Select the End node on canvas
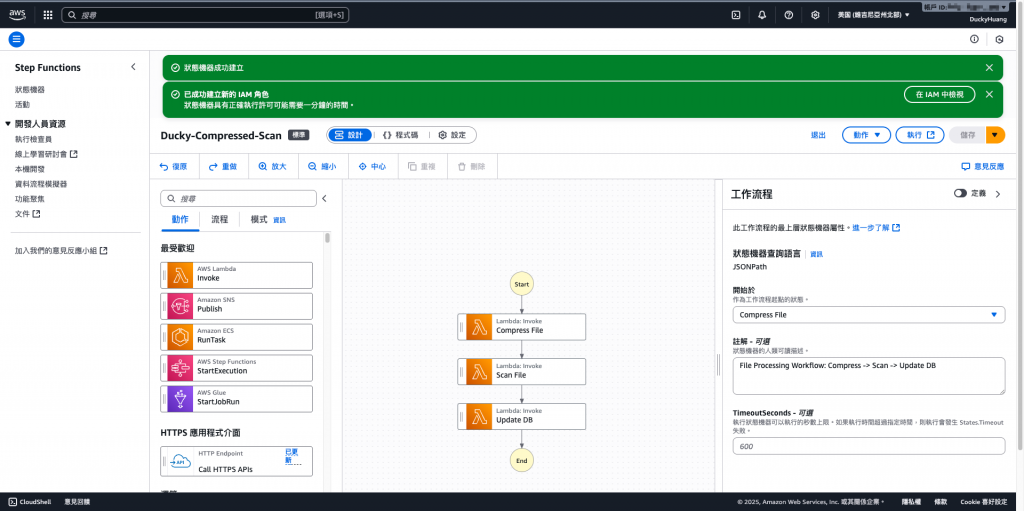The height and width of the screenshot is (511, 1024). coord(522,461)
